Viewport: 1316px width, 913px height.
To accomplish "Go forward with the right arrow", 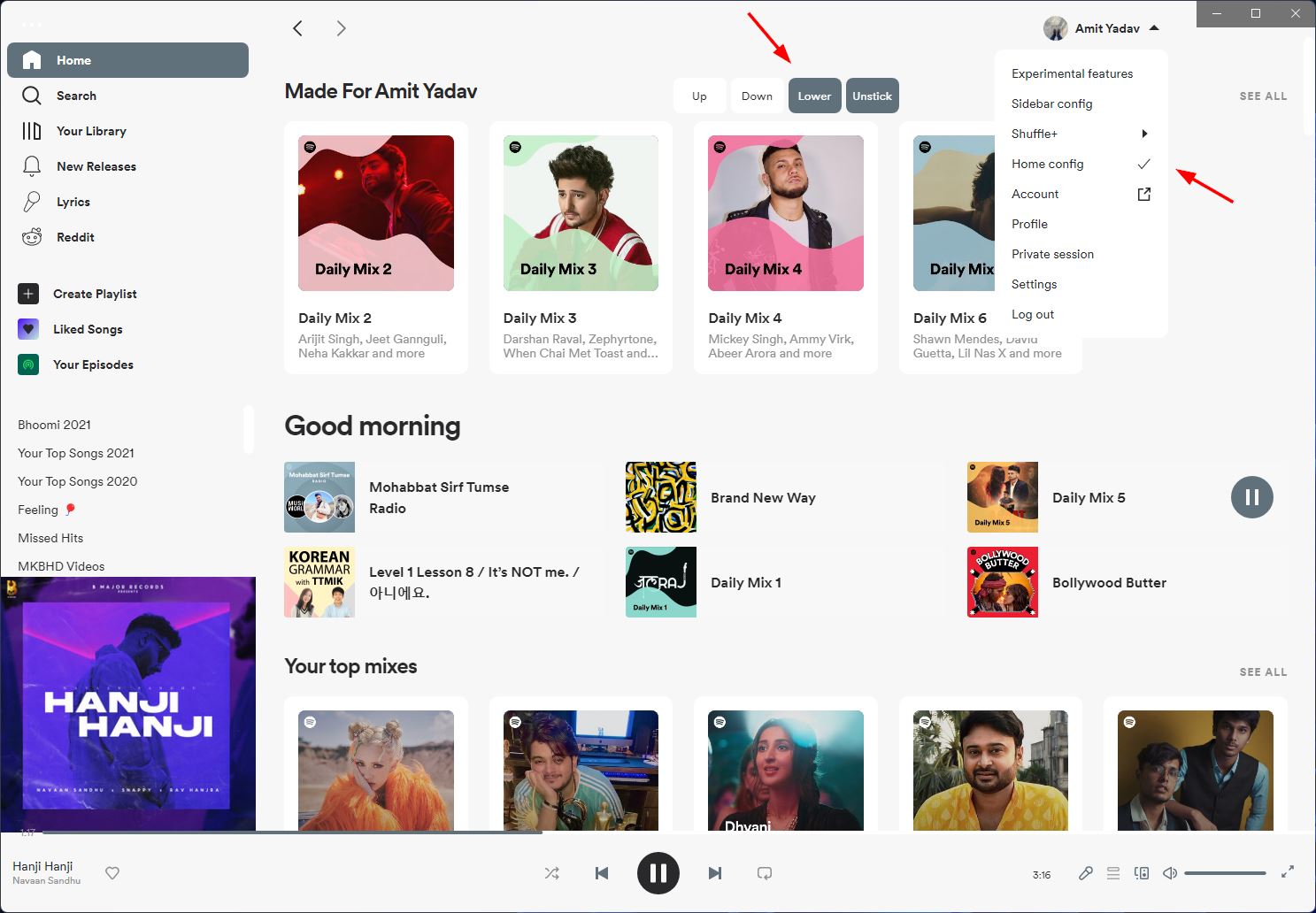I will tap(341, 28).
